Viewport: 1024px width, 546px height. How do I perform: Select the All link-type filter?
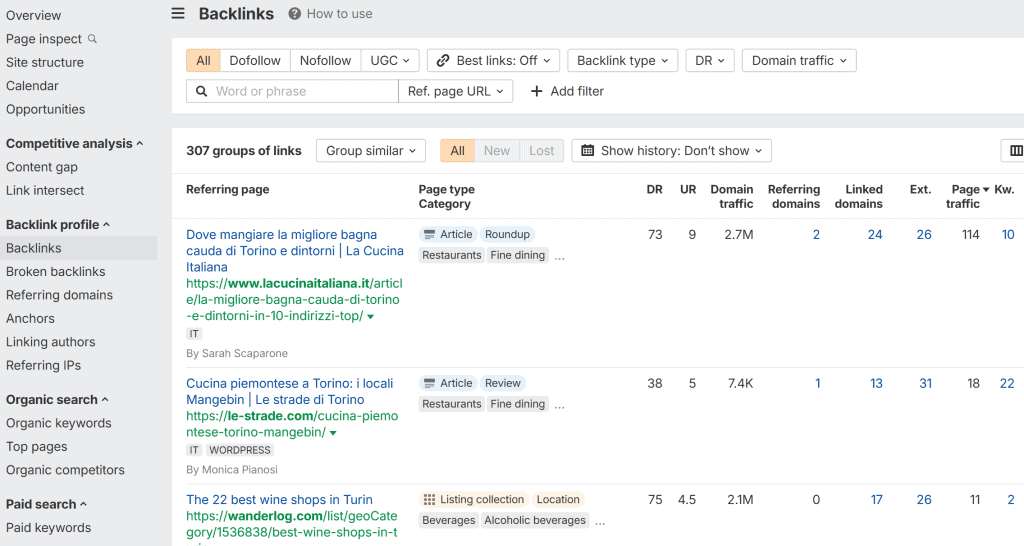tap(203, 61)
